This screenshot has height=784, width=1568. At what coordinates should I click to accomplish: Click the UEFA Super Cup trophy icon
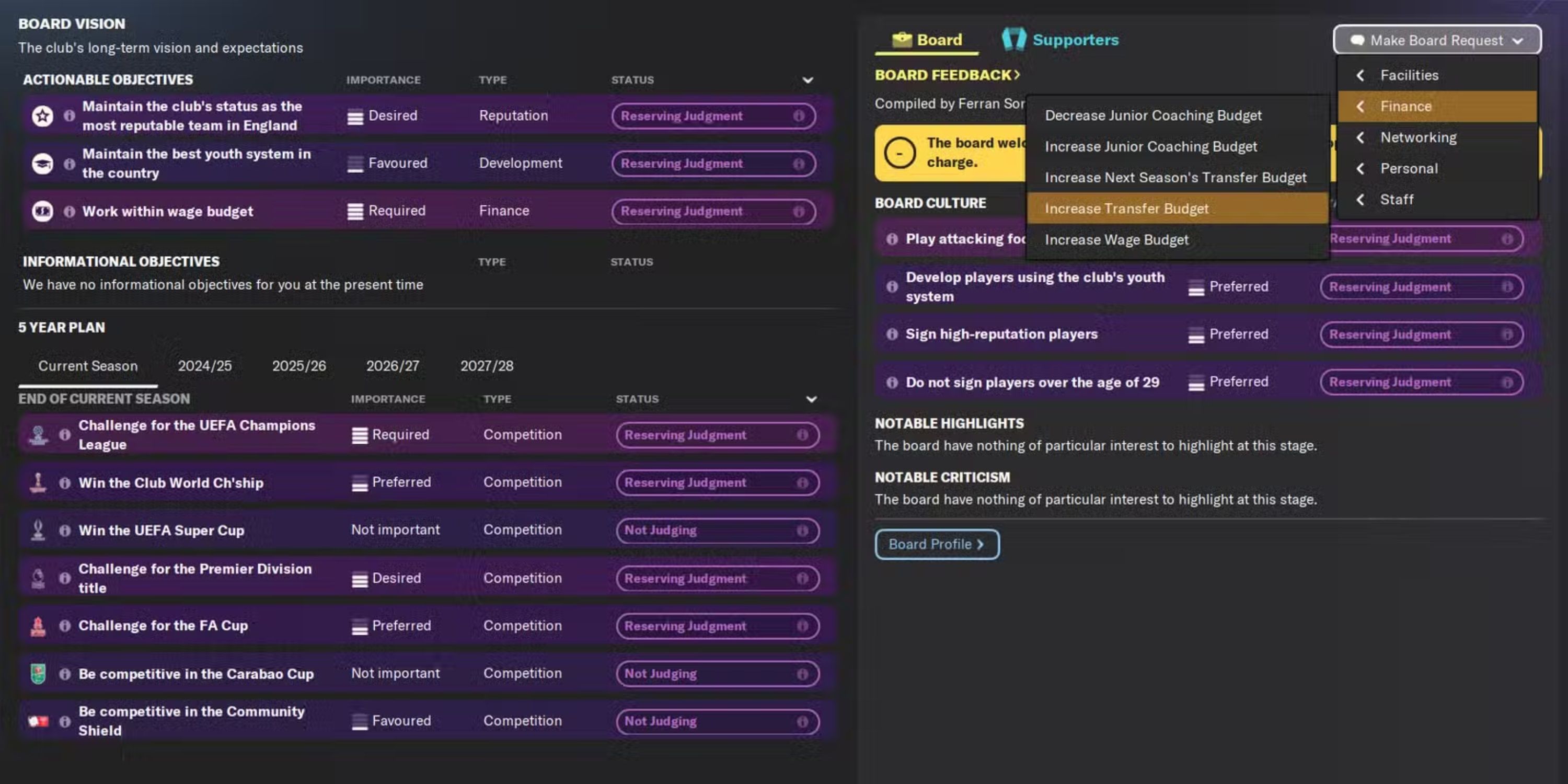38,529
